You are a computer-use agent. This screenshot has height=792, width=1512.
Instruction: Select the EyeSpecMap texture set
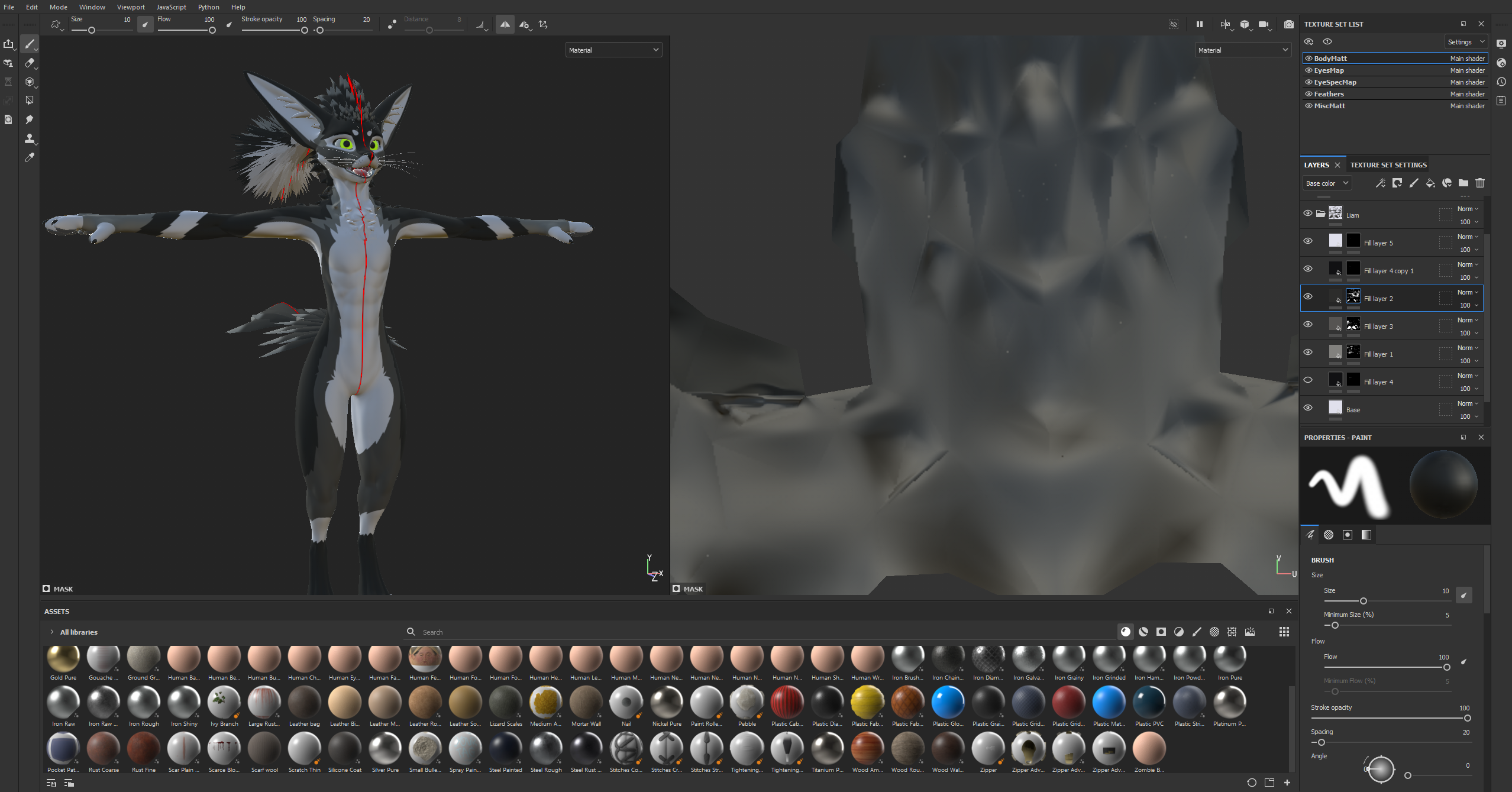pyautogui.click(x=1395, y=82)
